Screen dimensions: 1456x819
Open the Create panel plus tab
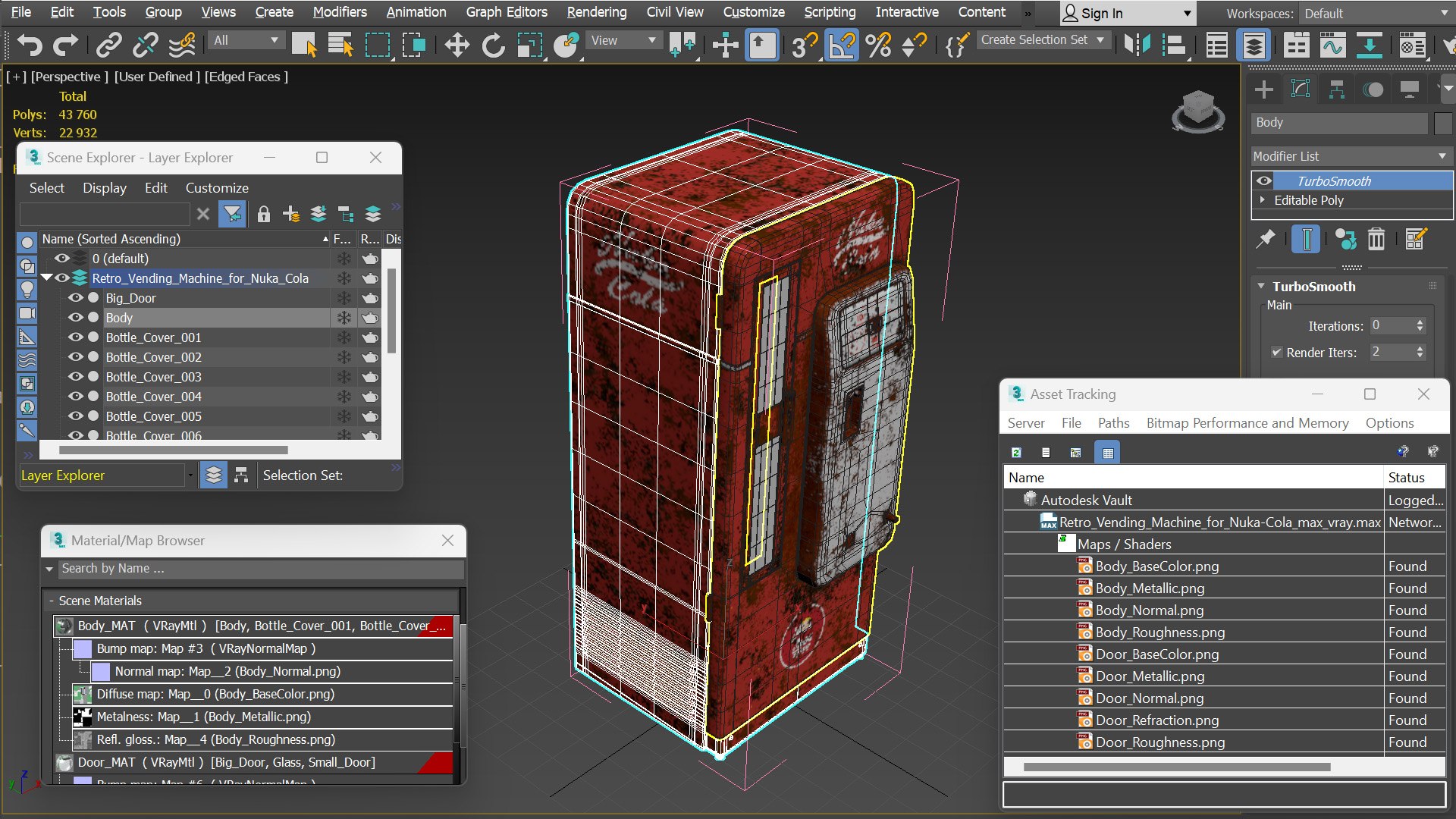1264,89
